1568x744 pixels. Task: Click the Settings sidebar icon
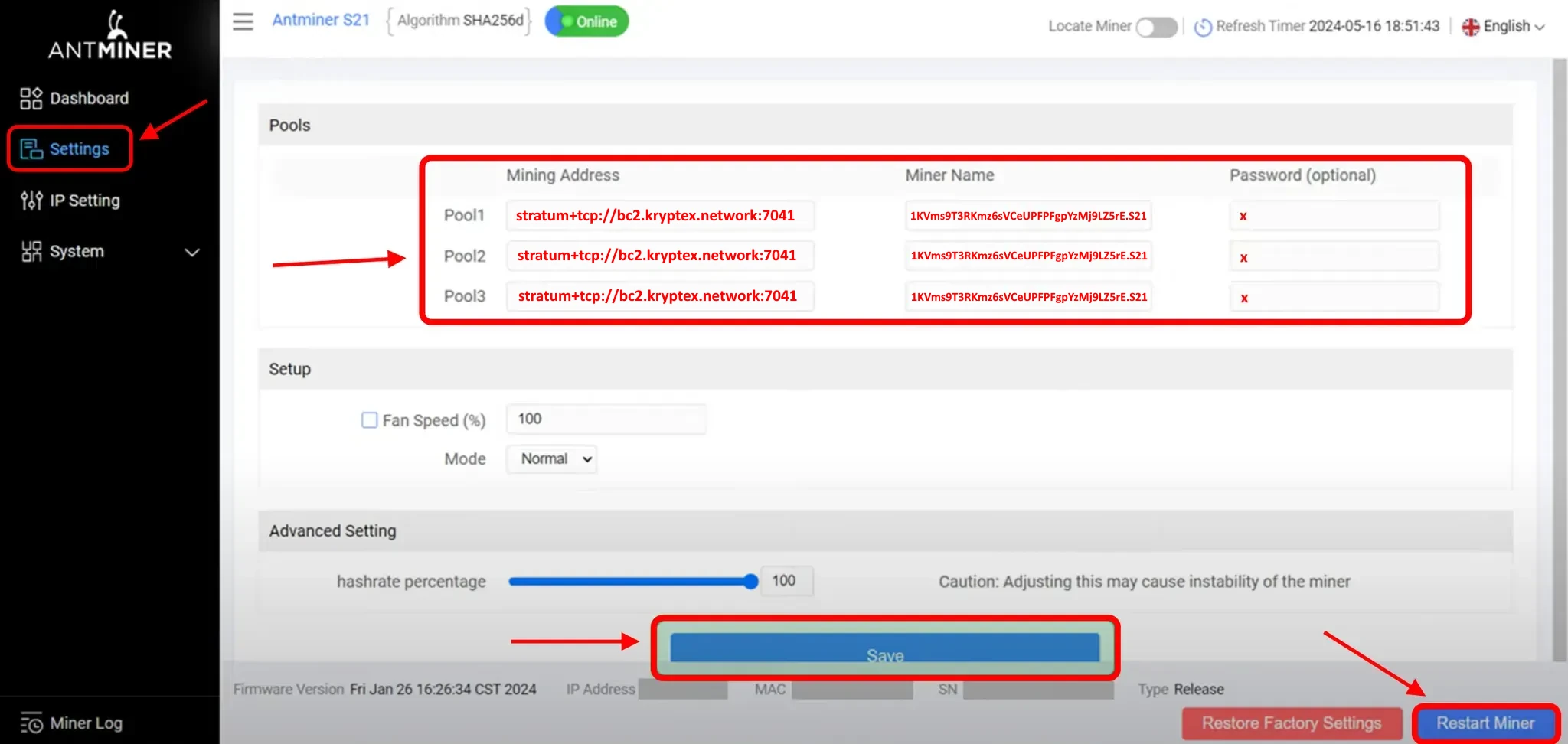pyautogui.click(x=31, y=149)
